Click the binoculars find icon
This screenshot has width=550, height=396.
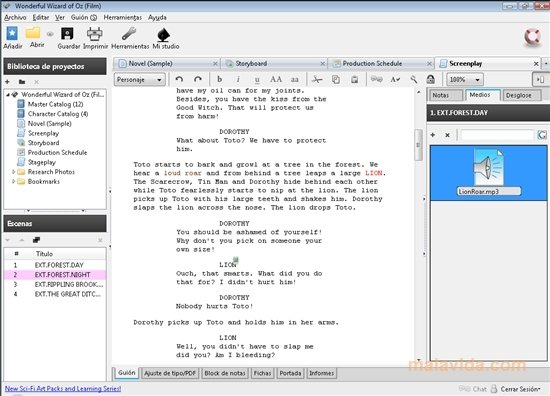click(377, 79)
